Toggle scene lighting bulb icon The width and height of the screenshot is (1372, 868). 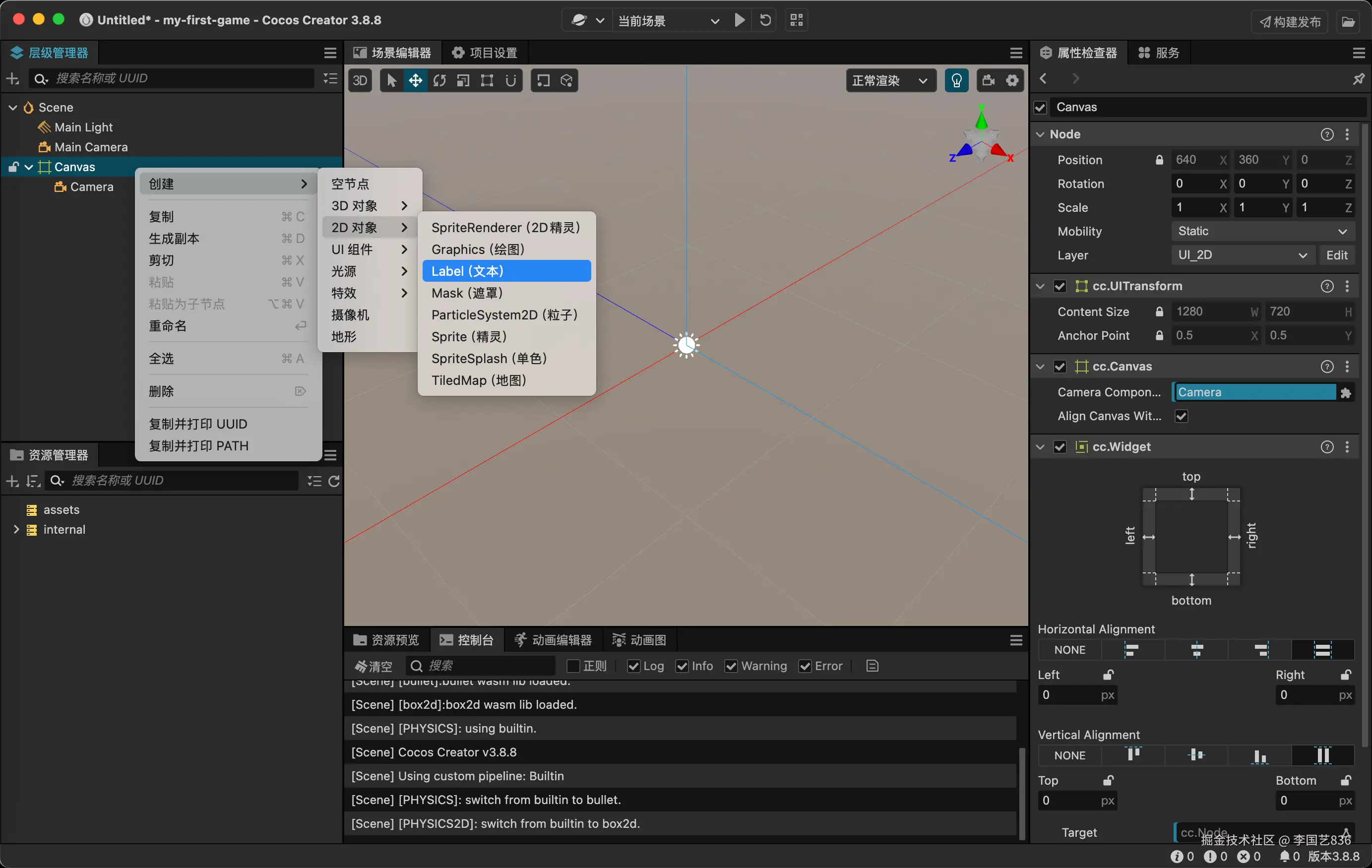tap(956, 80)
